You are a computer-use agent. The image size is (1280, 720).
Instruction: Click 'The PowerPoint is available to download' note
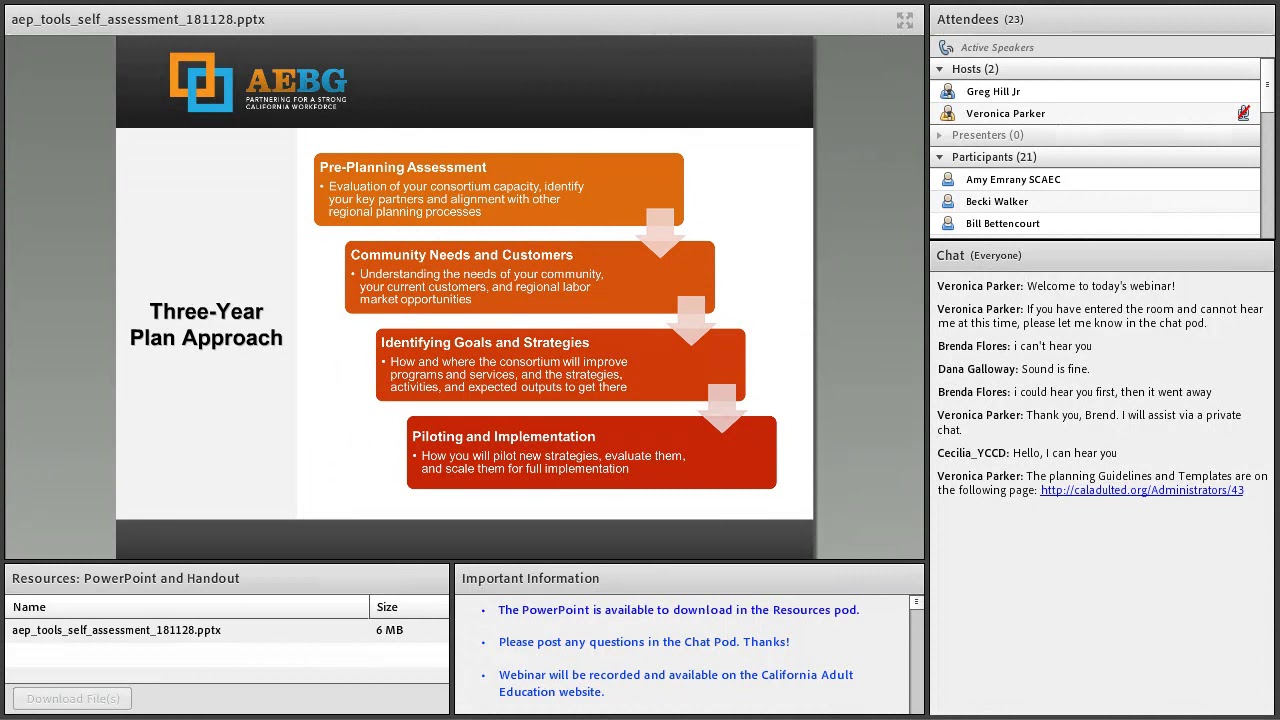pos(678,610)
